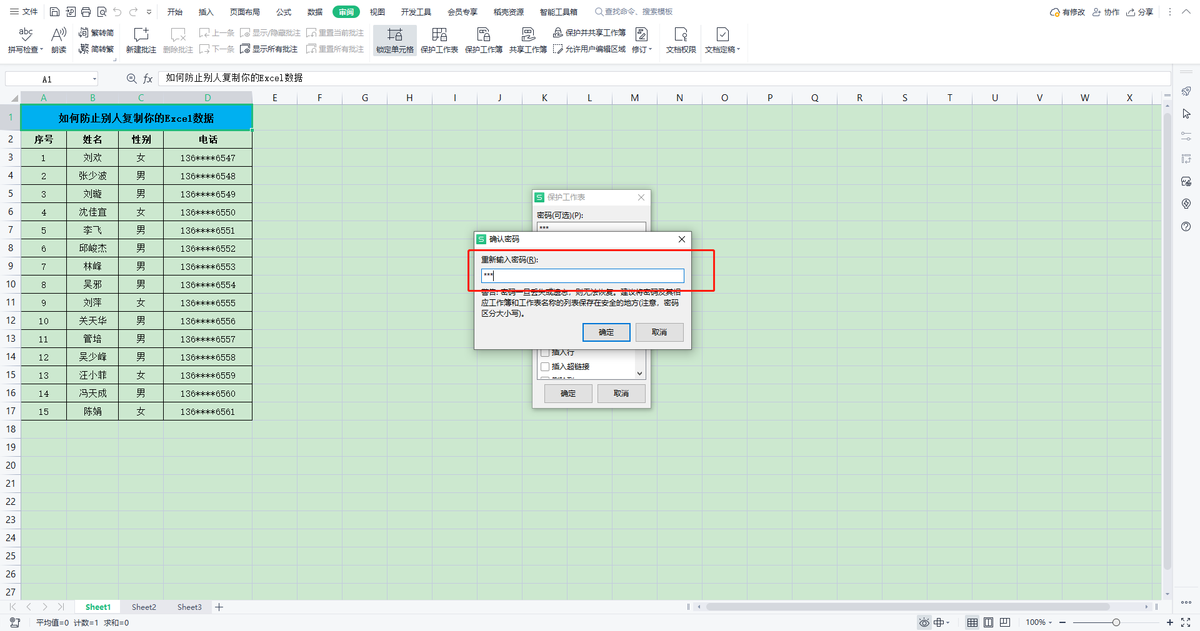Close the 确认密码 dialog

coord(682,240)
